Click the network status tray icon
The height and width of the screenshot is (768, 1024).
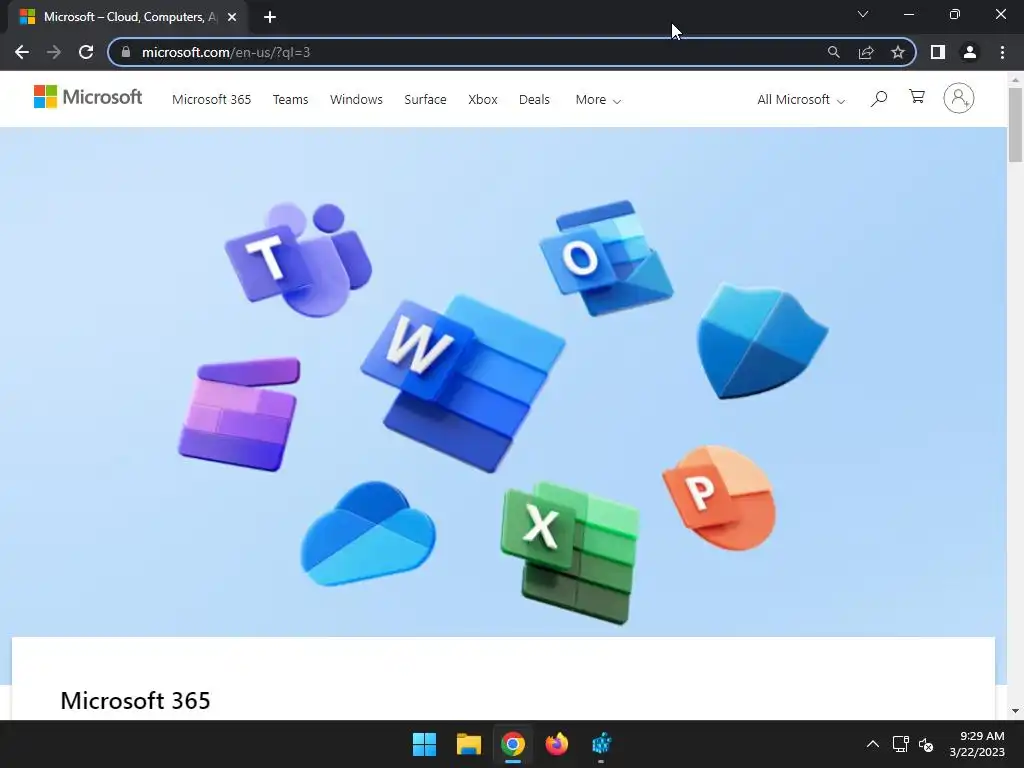(901, 744)
